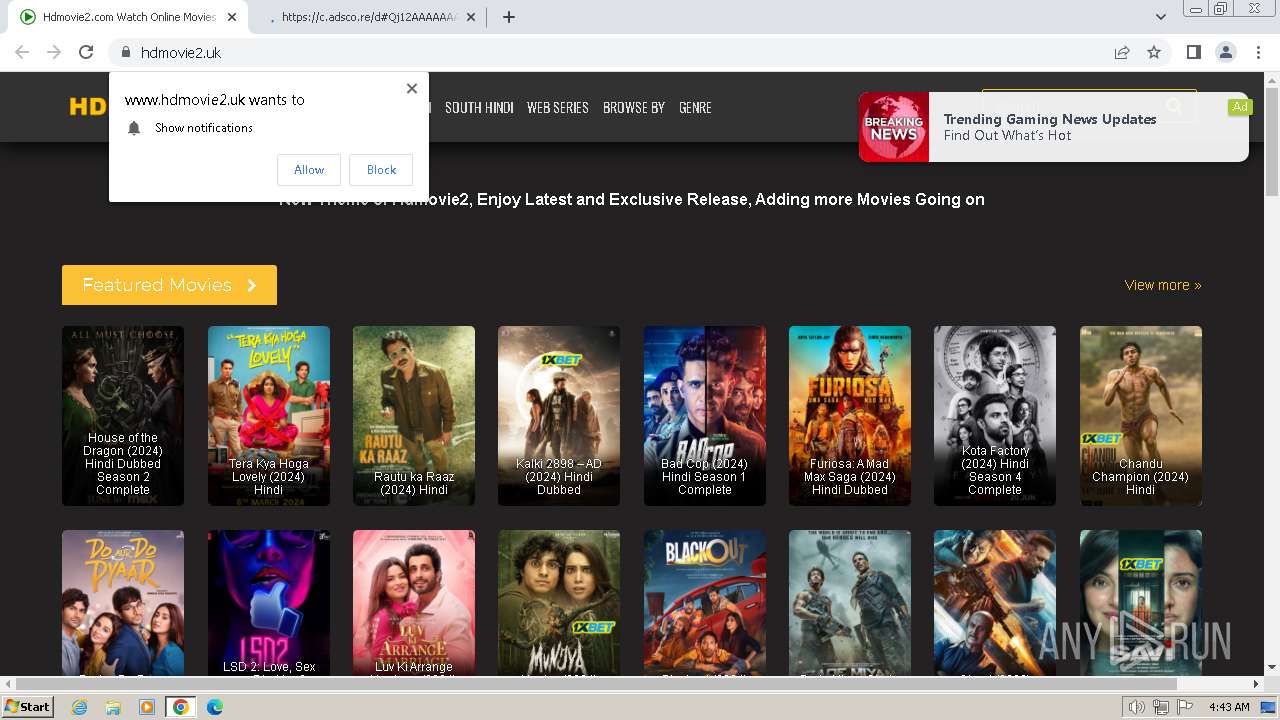Open the Web Series menu
This screenshot has height=720, width=1280.
point(558,107)
